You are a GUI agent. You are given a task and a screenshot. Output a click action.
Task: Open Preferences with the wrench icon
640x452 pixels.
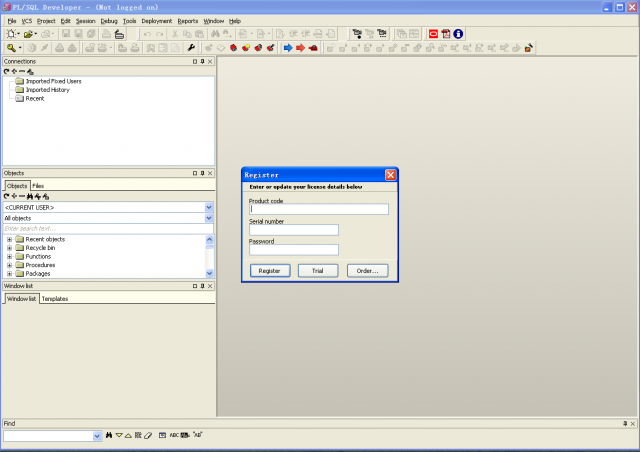coord(191,47)
